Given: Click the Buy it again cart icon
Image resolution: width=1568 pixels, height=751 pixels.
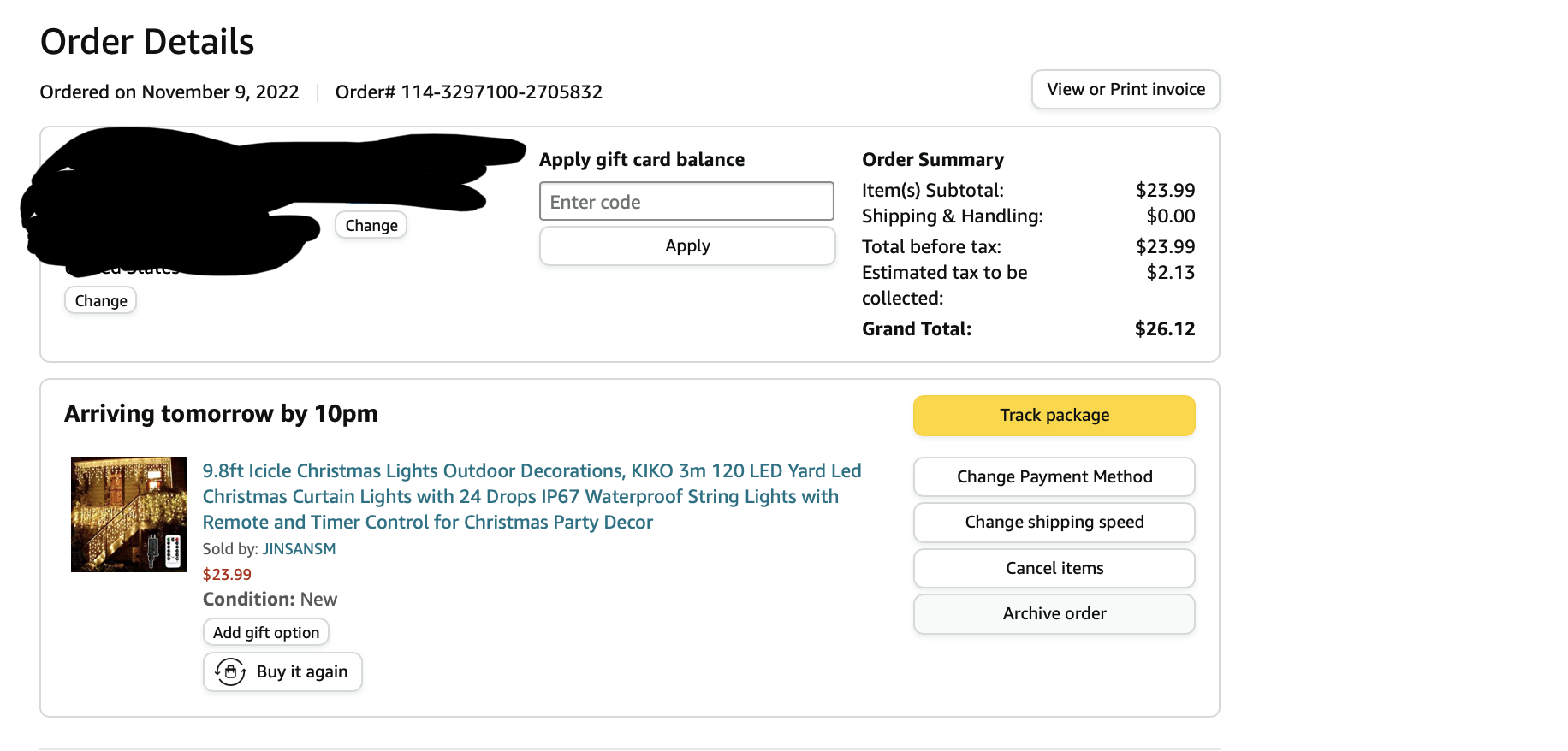Looking at the screenshot, I should coord(230,671).
